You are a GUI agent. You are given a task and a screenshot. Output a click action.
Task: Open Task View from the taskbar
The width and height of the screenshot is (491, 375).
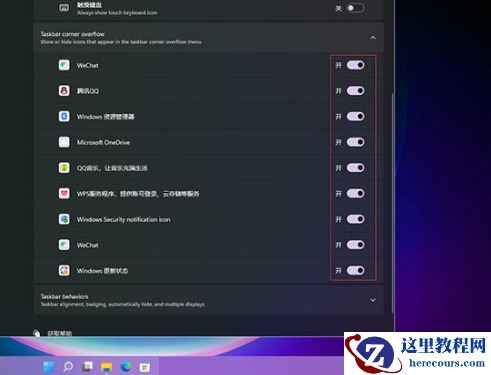click(x=87, y=367)
